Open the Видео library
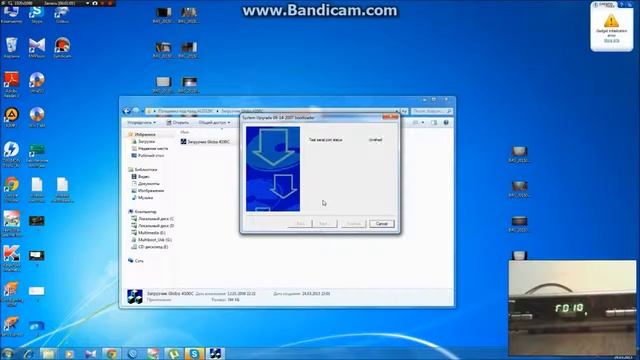 (x=140, y=177)
